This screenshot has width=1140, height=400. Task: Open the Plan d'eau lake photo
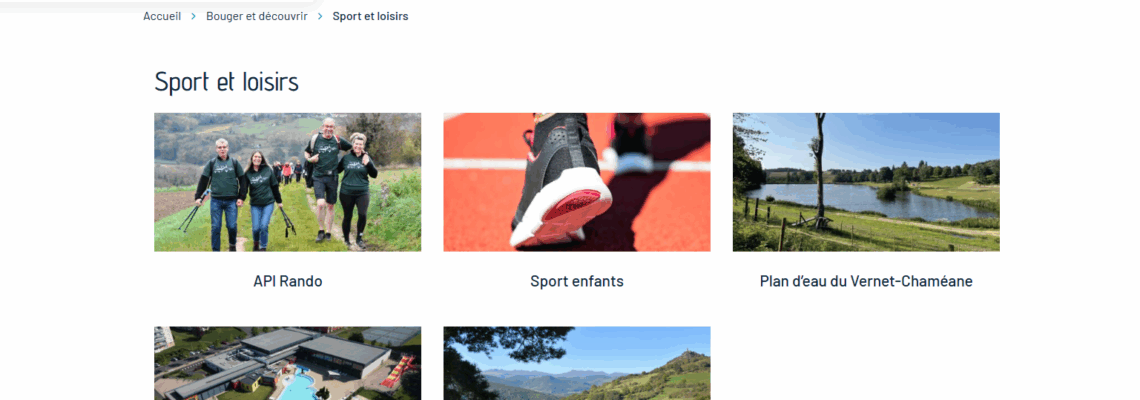coord(865,181)
